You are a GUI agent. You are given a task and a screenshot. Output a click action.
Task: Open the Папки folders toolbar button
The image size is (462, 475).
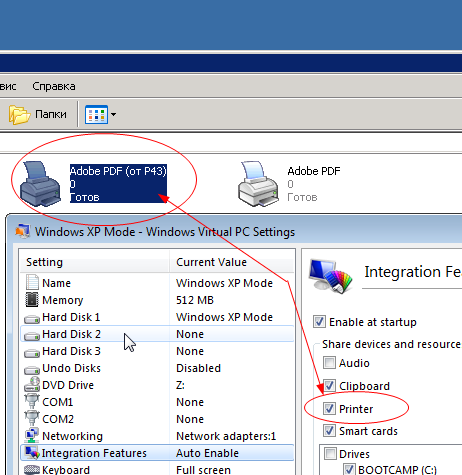coord(37,114)
